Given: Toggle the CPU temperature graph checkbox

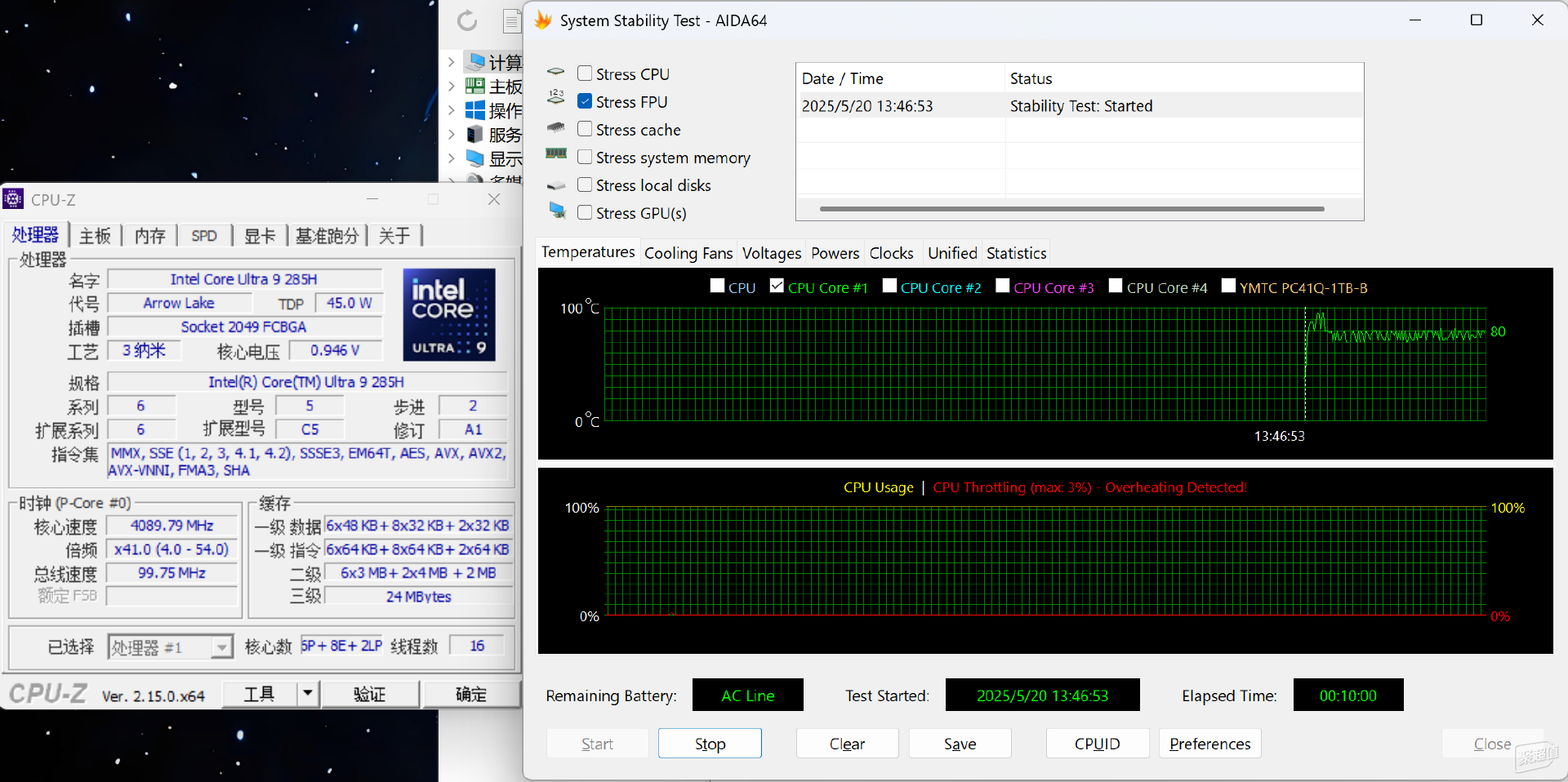Looking at the screenshot, I should click(718, 286).
